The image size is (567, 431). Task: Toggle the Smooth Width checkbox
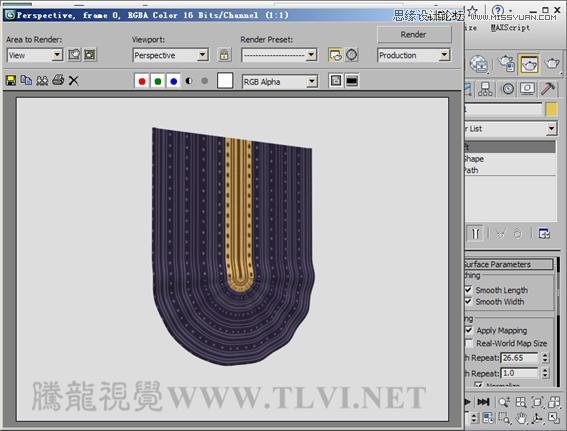[468, 301]
